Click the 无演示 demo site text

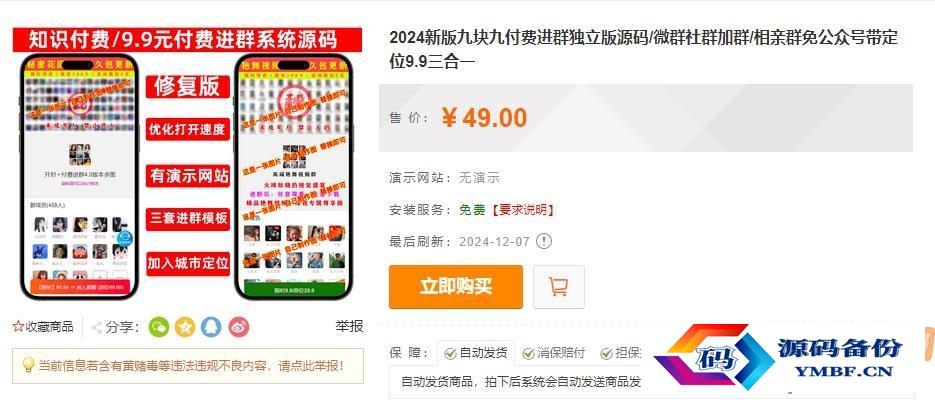coord(479,178)
